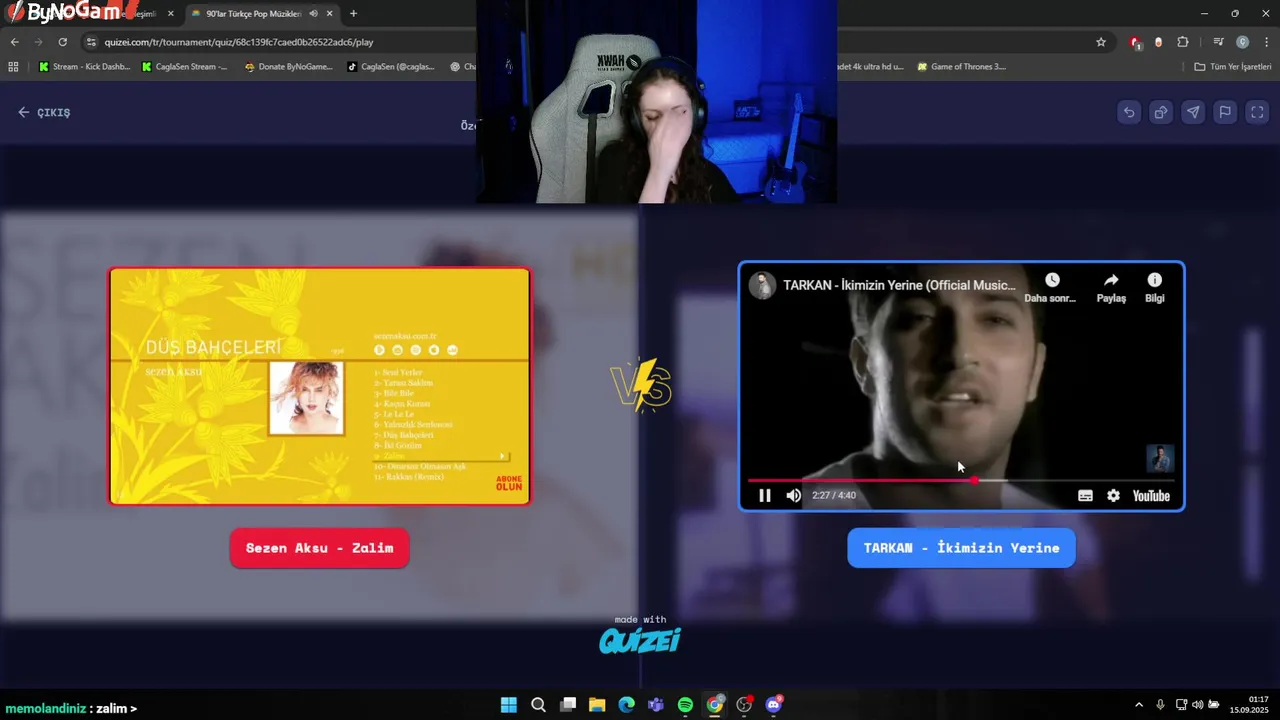This screenshot has width=1280, height=720.
Task: Click the Quizei logo at bottom
Action: tap(640, 640)
